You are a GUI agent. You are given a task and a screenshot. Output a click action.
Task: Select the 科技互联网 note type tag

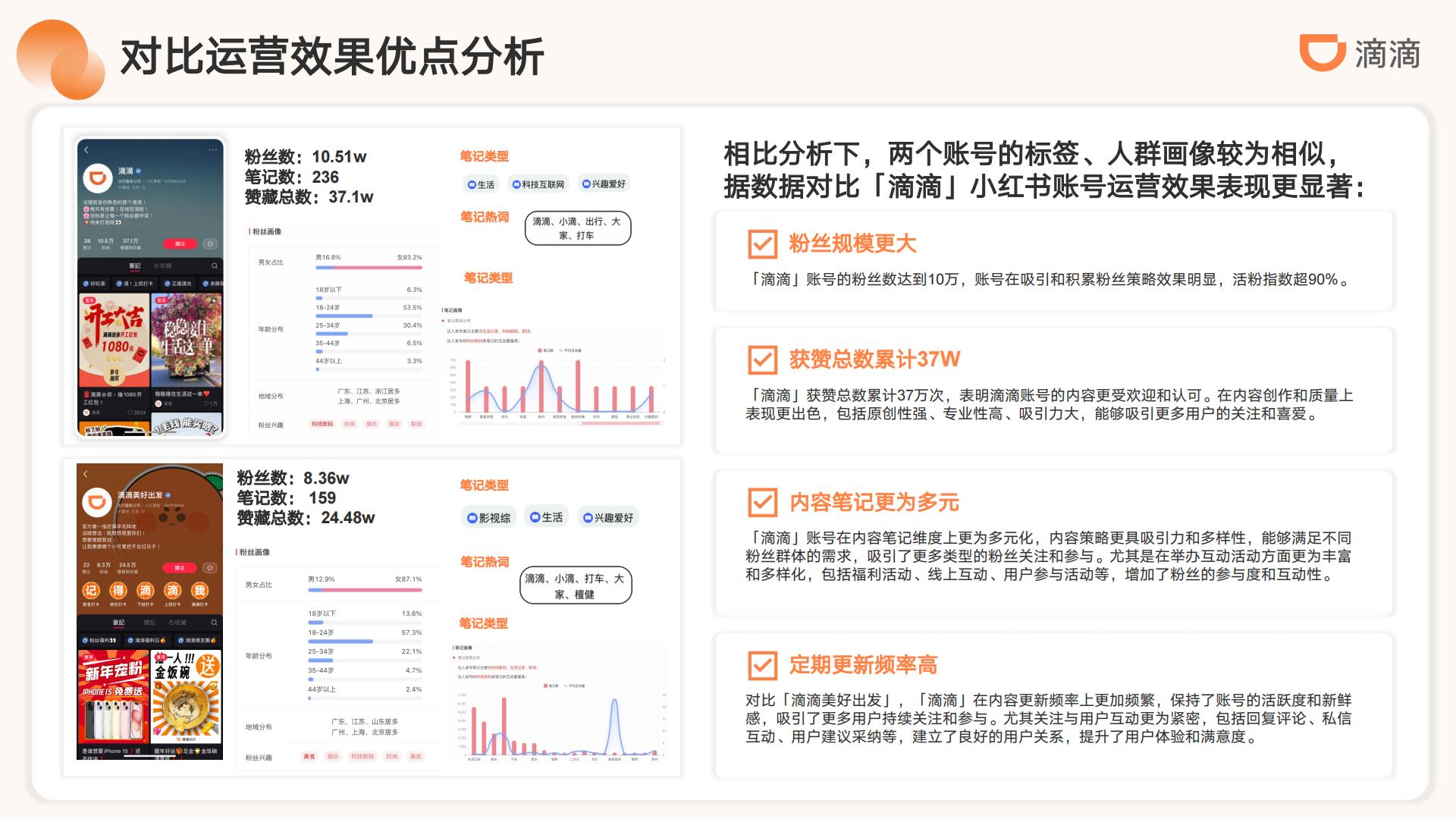coord(538,184)
